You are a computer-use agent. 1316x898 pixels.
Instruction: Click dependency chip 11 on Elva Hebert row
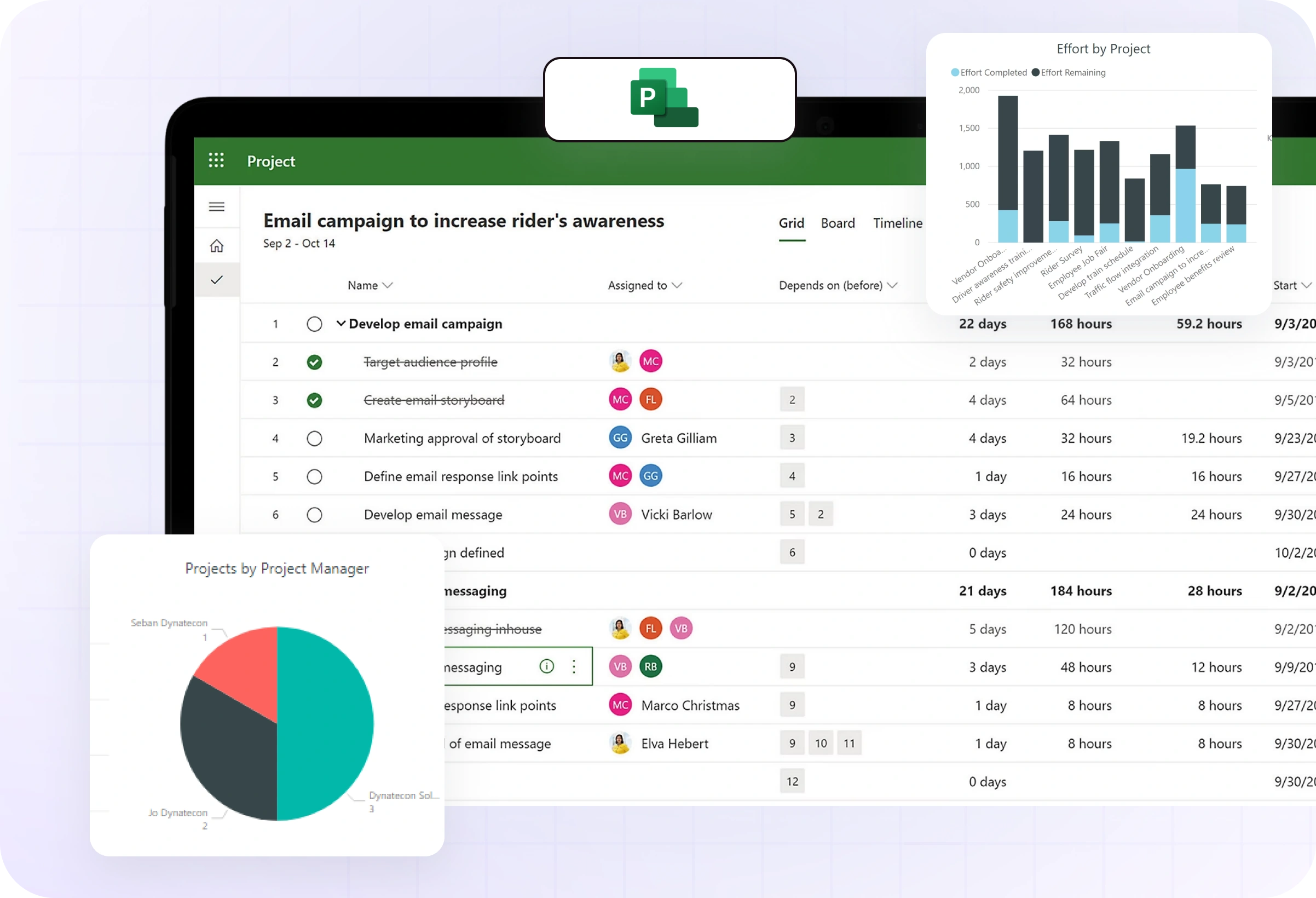click(x=850, y=744)
